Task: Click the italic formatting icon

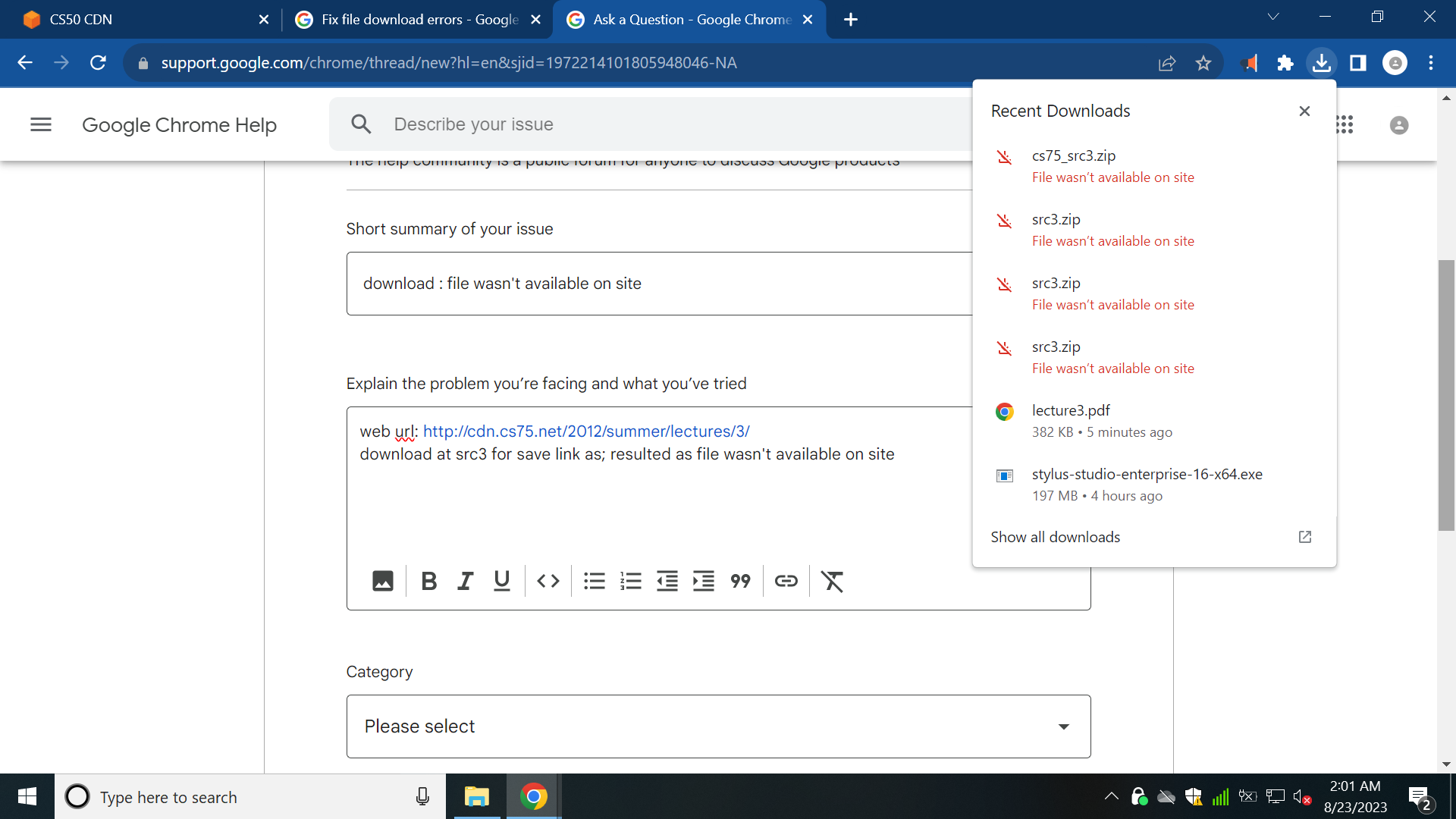Action: [465, 581]
